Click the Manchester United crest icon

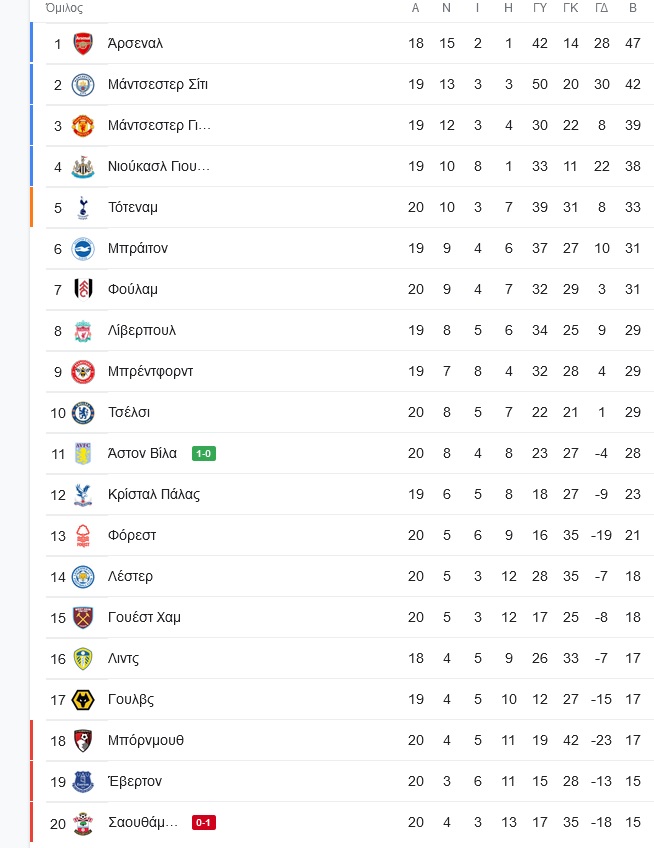click(83, 126)
